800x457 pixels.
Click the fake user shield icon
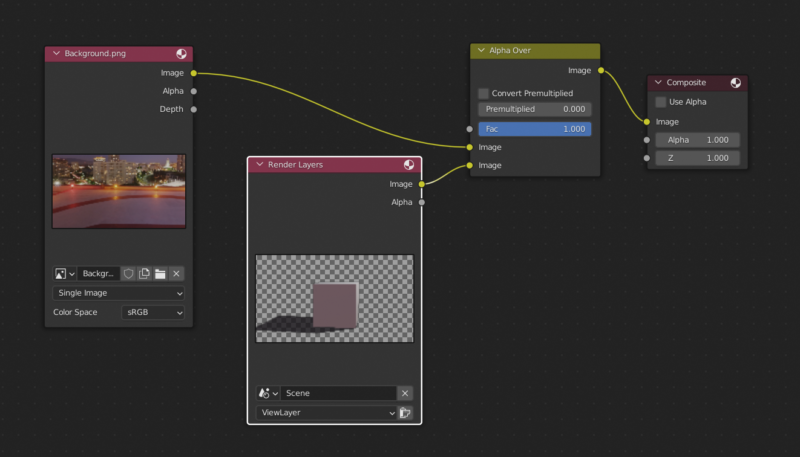click(x=128, y=274)
